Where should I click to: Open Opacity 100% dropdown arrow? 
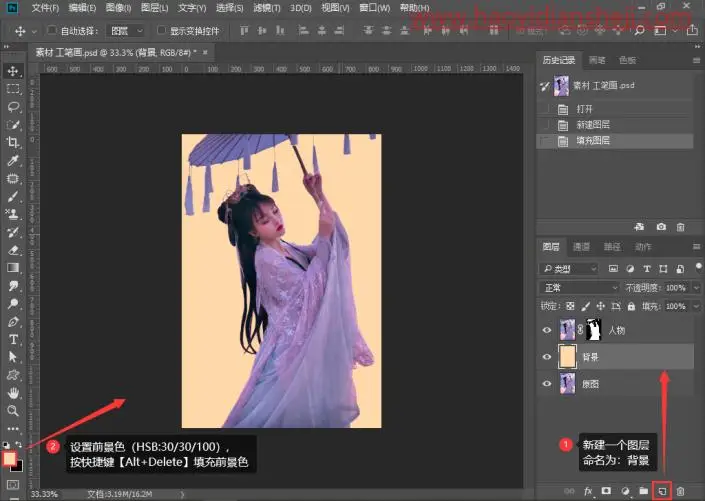click(696, 287)
